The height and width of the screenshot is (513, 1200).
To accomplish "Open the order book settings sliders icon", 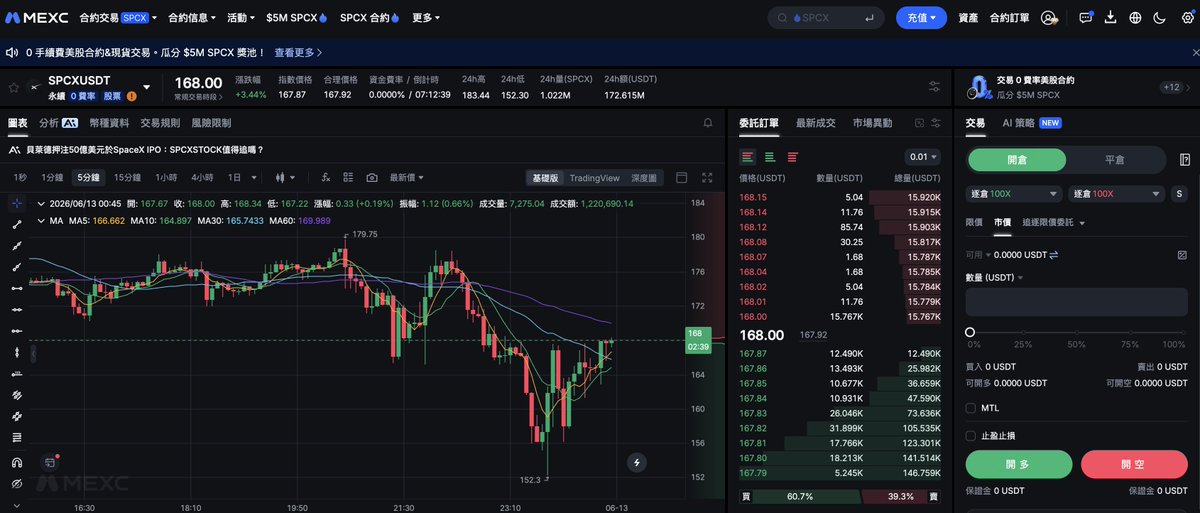I will point(936,123).
